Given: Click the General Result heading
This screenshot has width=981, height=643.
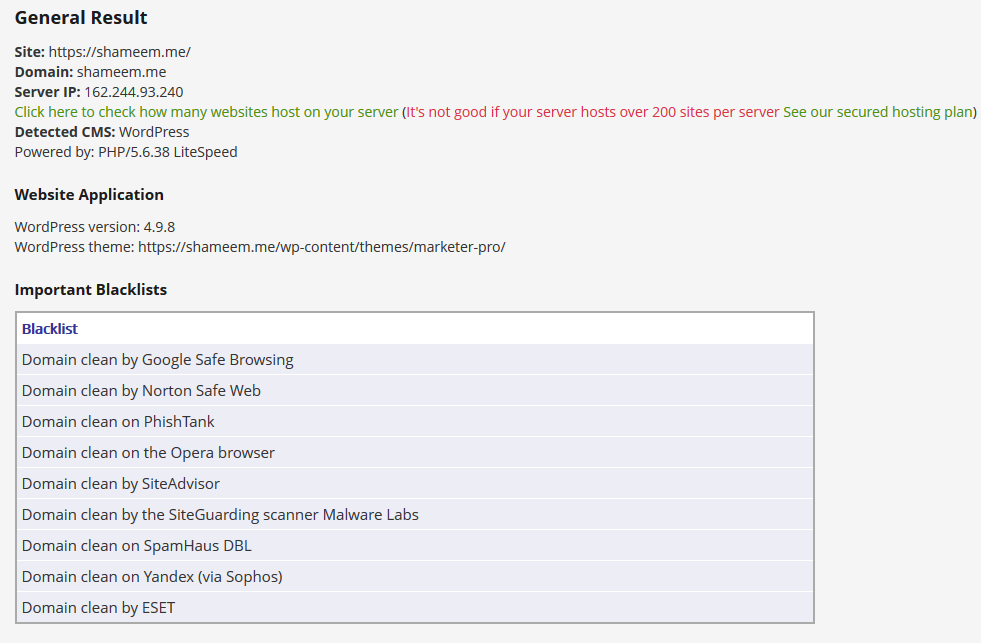Looking at the screenshot, I should tap(81, 18).
